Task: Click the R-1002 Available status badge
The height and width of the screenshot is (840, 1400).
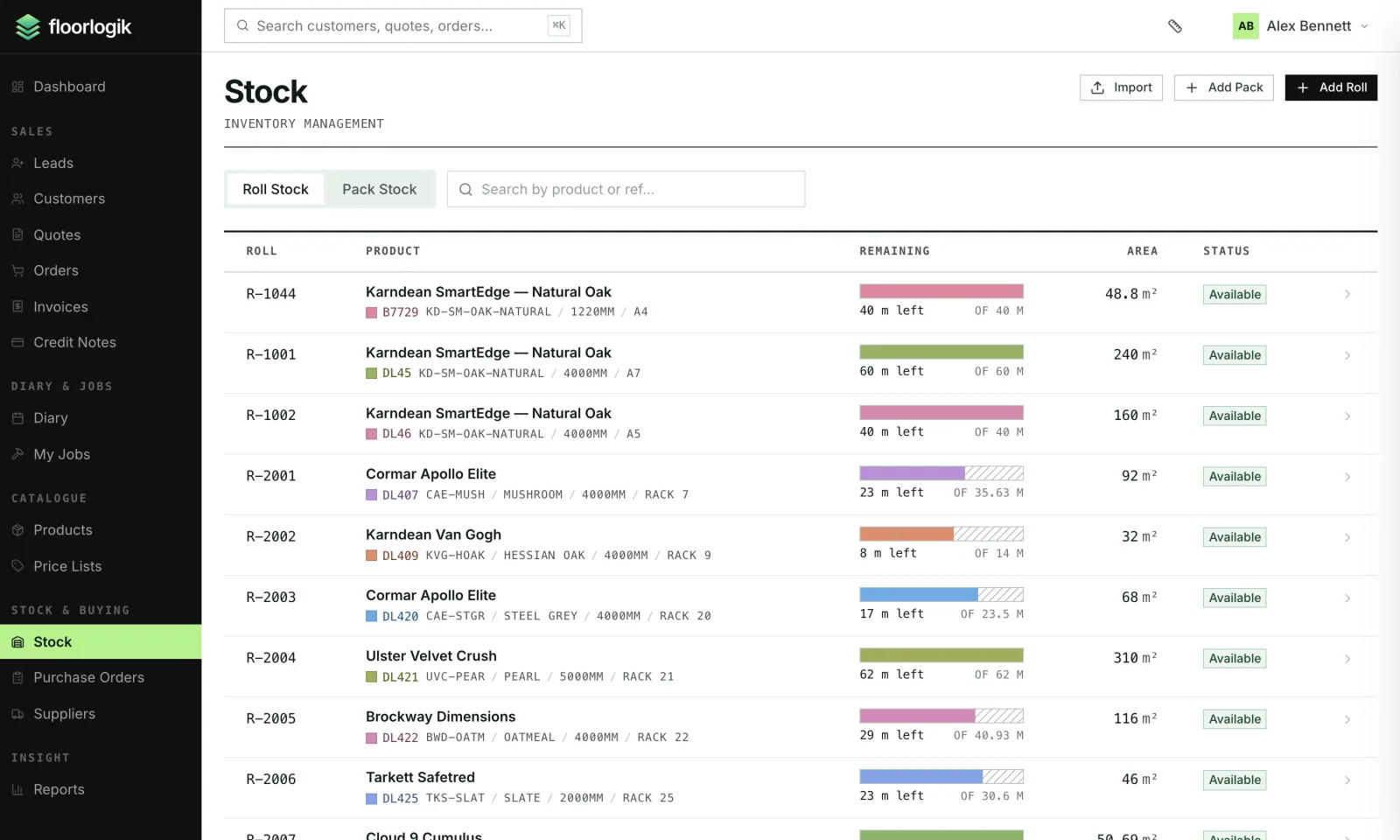Action: click(x=1235, y=416)
